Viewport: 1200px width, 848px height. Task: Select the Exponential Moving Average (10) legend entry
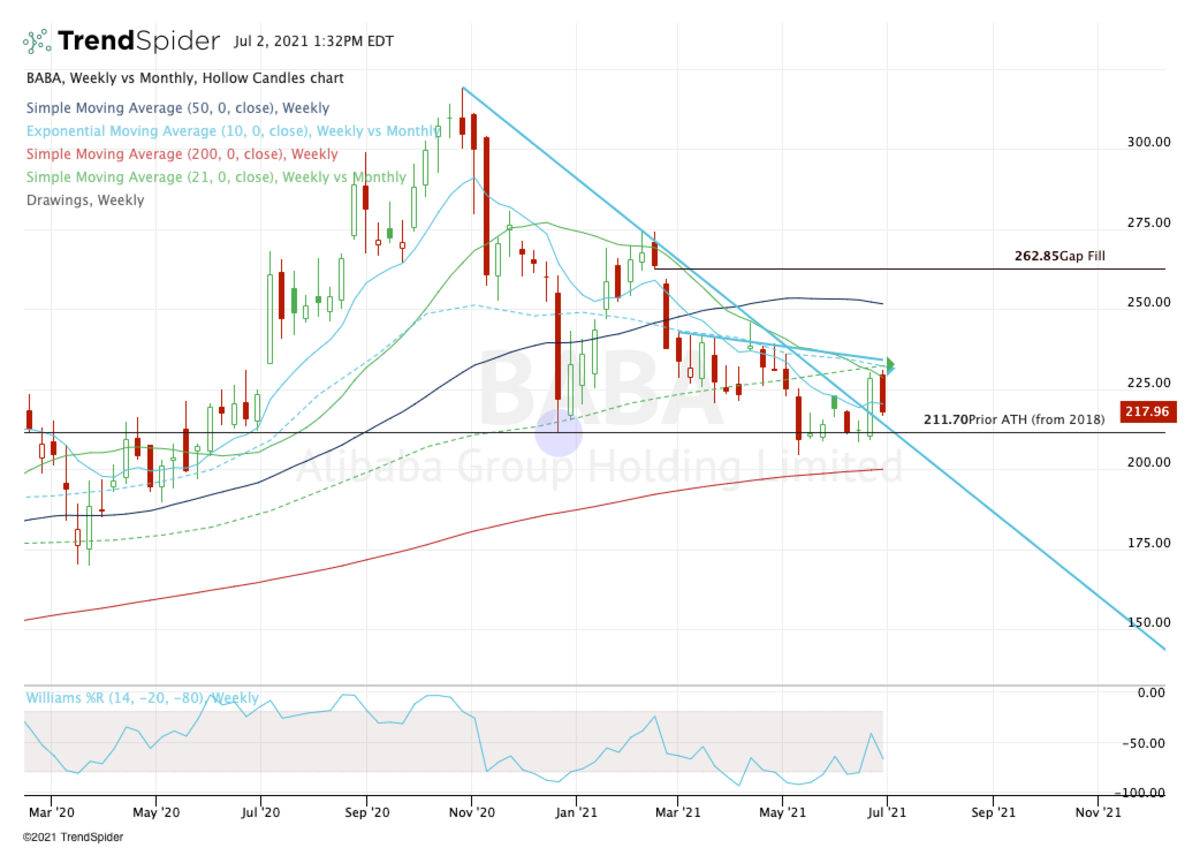(x=233, y=131)
